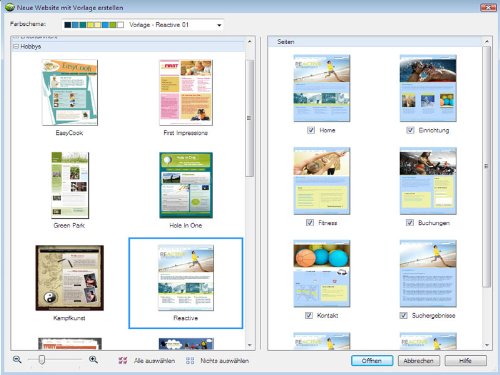This screenshot has height=375, width=500.
Task: Click the thumbnail zoom slider handle
Action: tap(42, 360)
